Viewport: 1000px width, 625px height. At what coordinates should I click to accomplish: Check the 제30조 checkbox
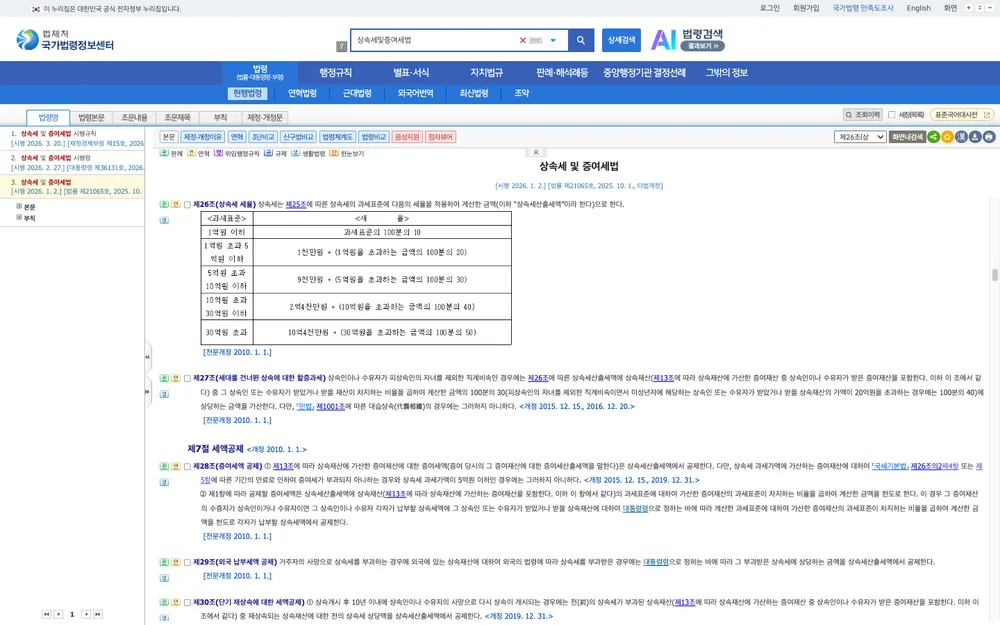pyautogui.click(x=188, y=602)
